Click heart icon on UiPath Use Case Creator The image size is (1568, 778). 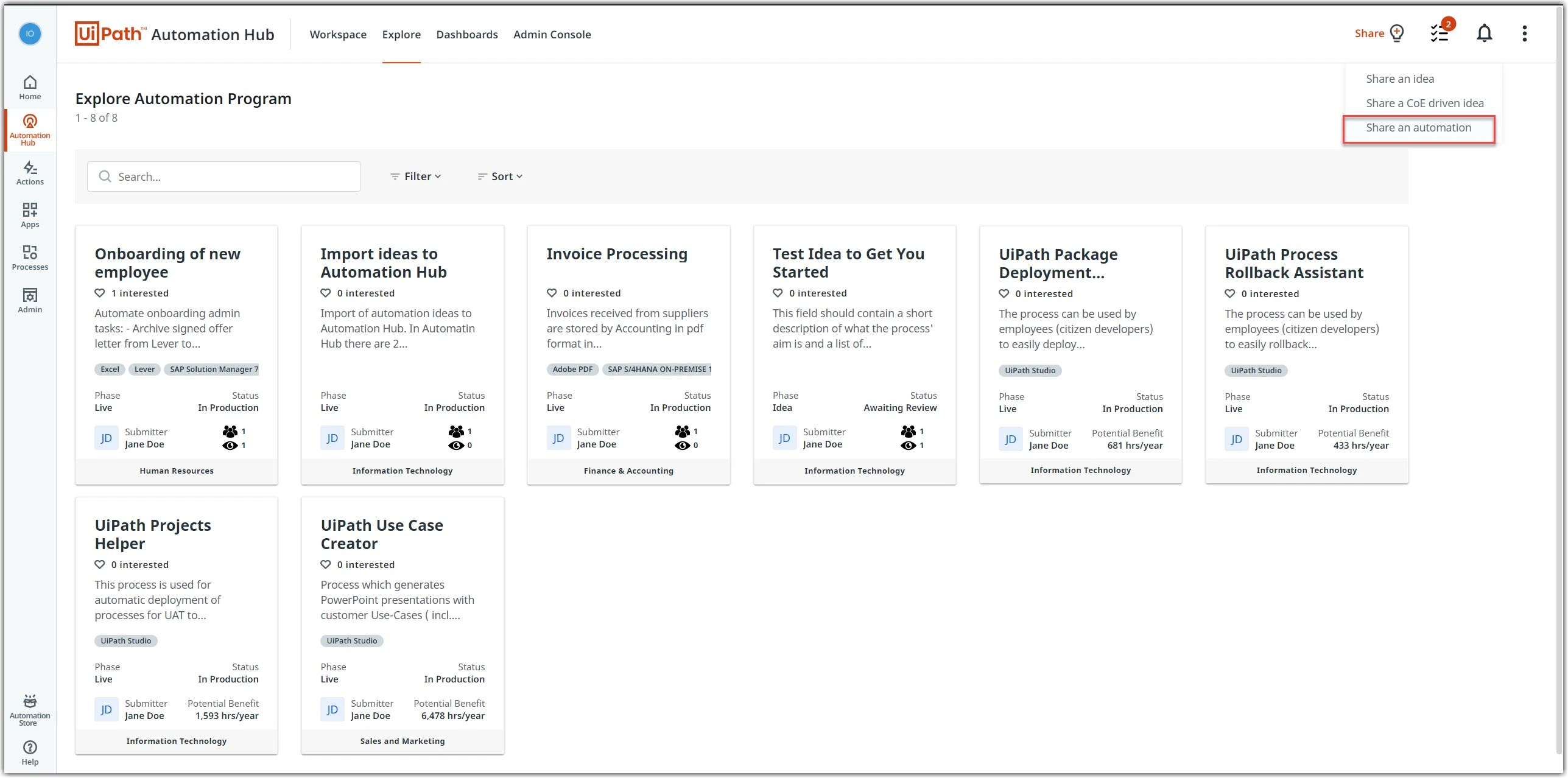(326, 564)
